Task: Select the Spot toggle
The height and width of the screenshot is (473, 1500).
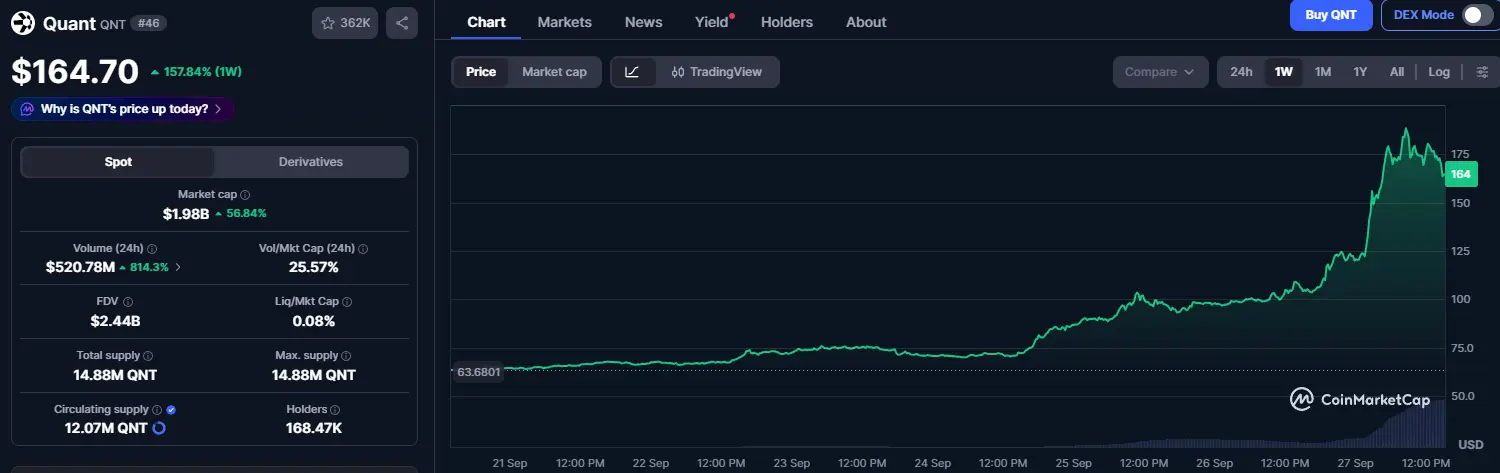Action: click(118, 162)
